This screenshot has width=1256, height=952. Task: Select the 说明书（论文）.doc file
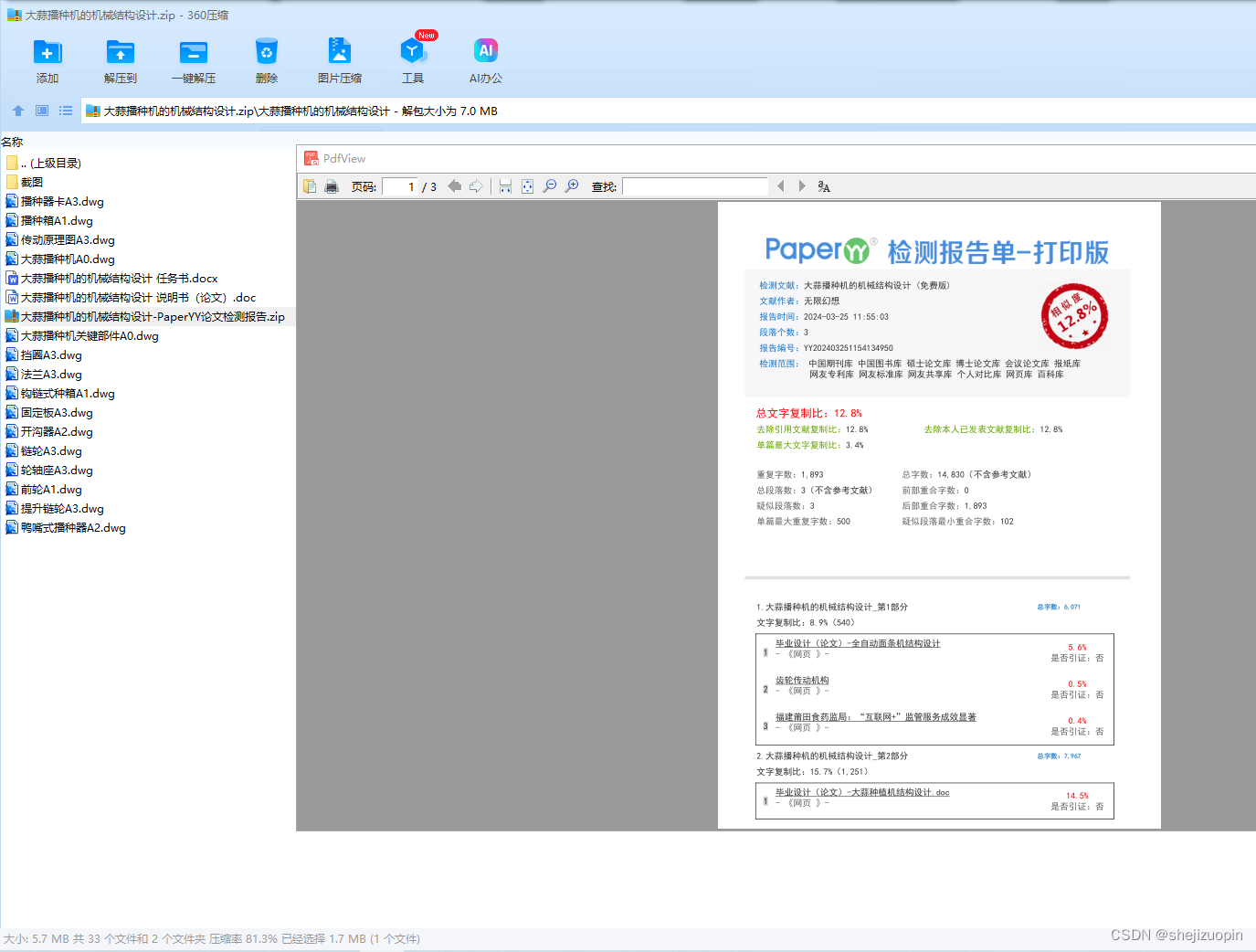coord(131,297)
